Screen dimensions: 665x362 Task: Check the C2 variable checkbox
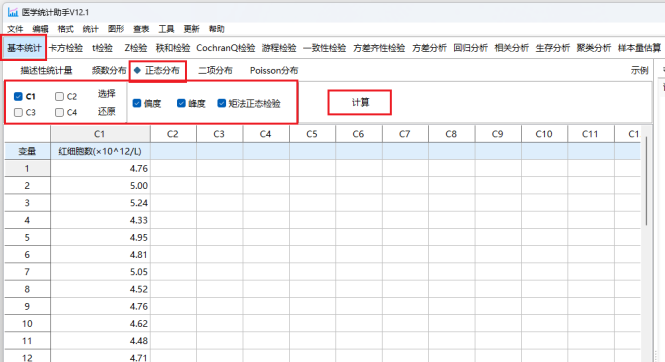(x=59, y=97)
